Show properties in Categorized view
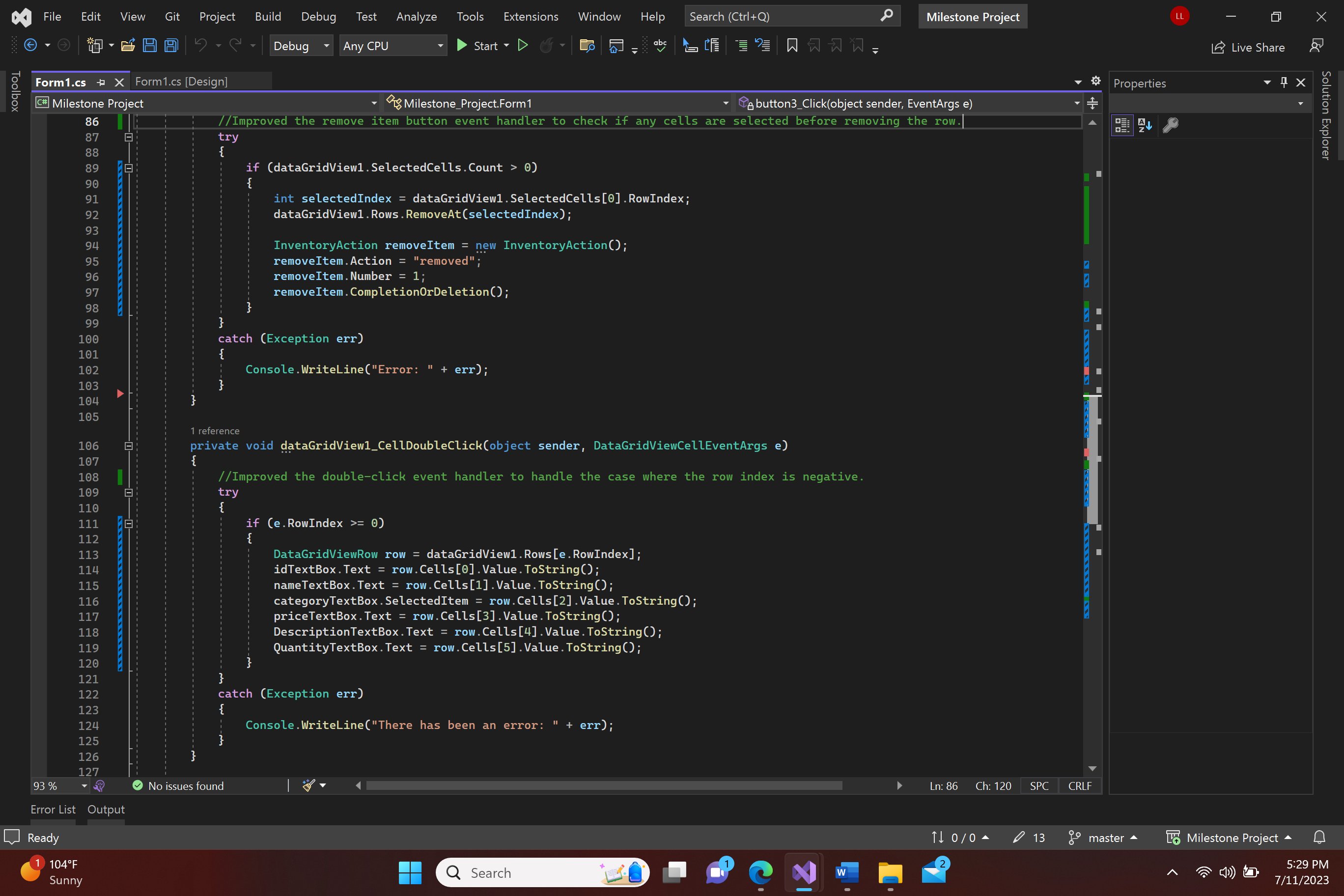 (x=1122, y=125)
